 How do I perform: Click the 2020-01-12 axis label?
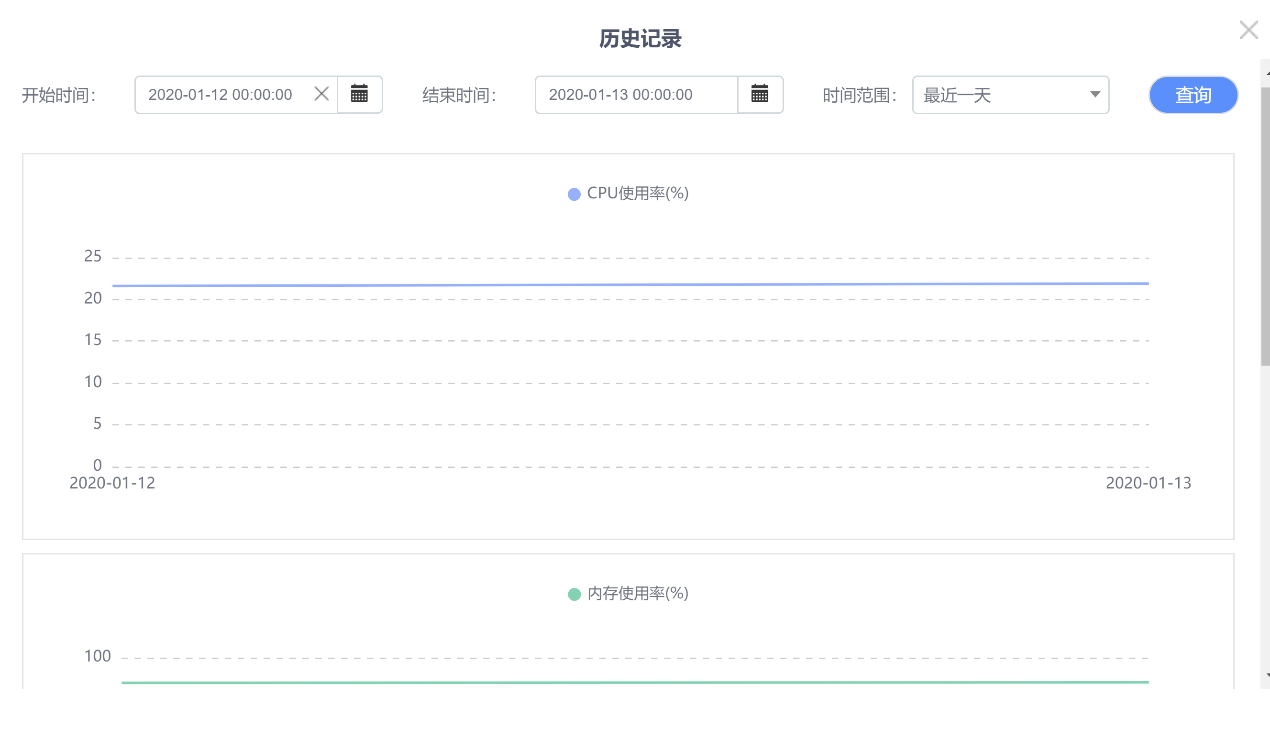[112, 483]
